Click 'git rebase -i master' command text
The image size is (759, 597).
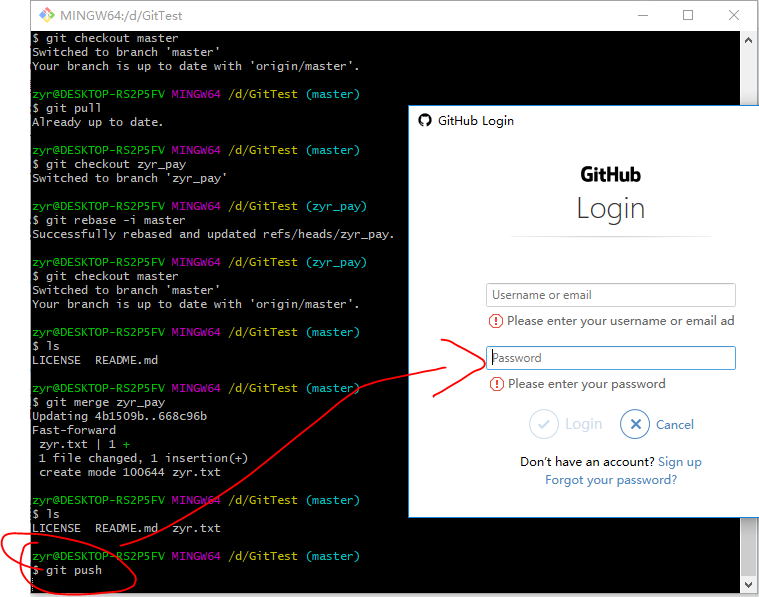tap(109, 220)
